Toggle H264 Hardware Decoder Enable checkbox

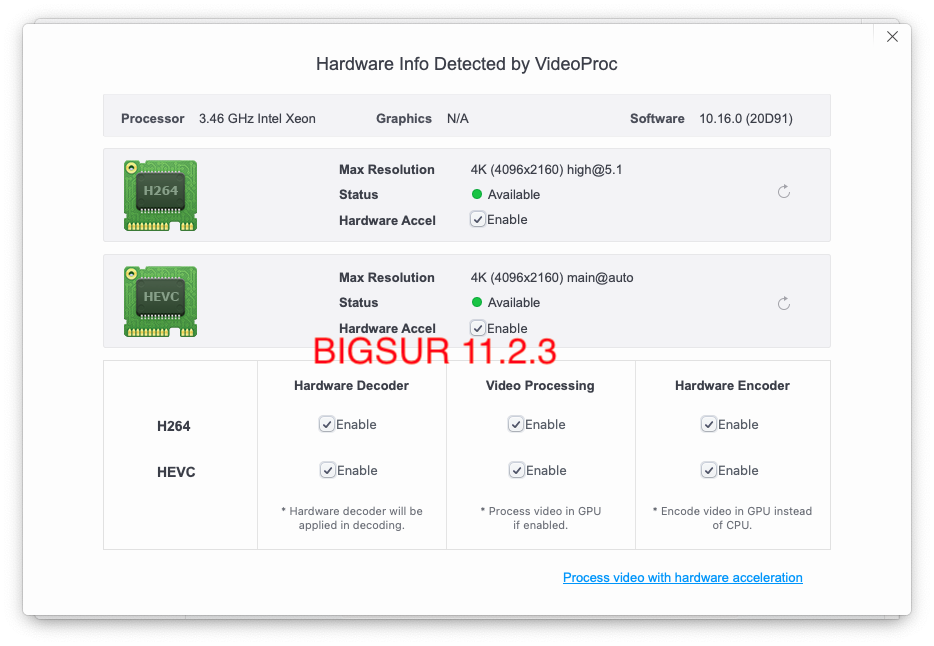point(326,425)
